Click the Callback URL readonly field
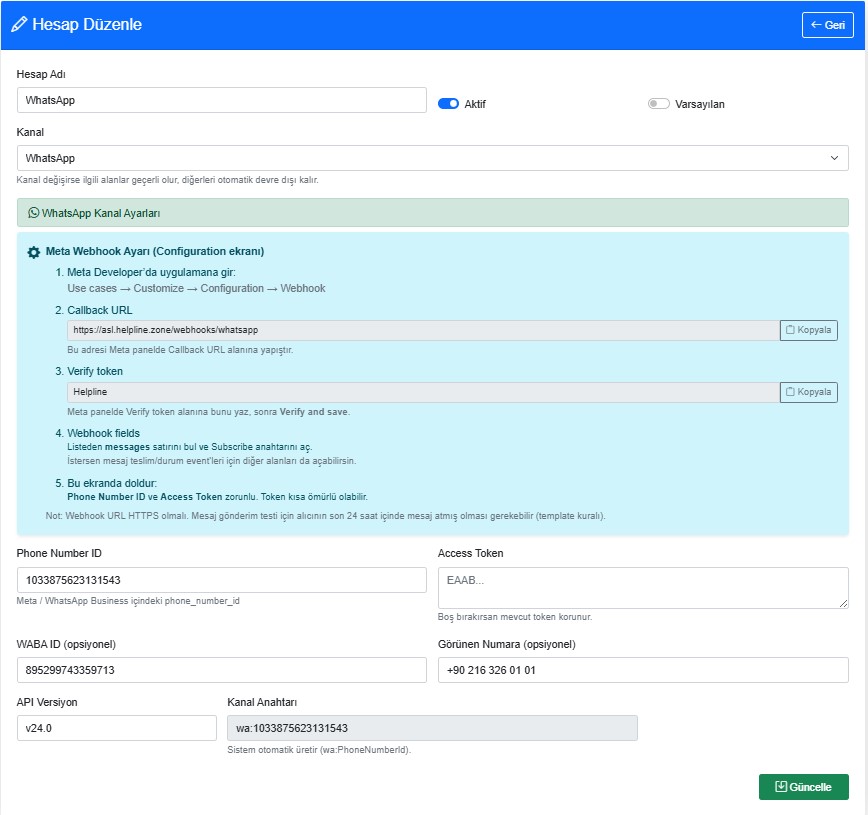 (422, 330)
